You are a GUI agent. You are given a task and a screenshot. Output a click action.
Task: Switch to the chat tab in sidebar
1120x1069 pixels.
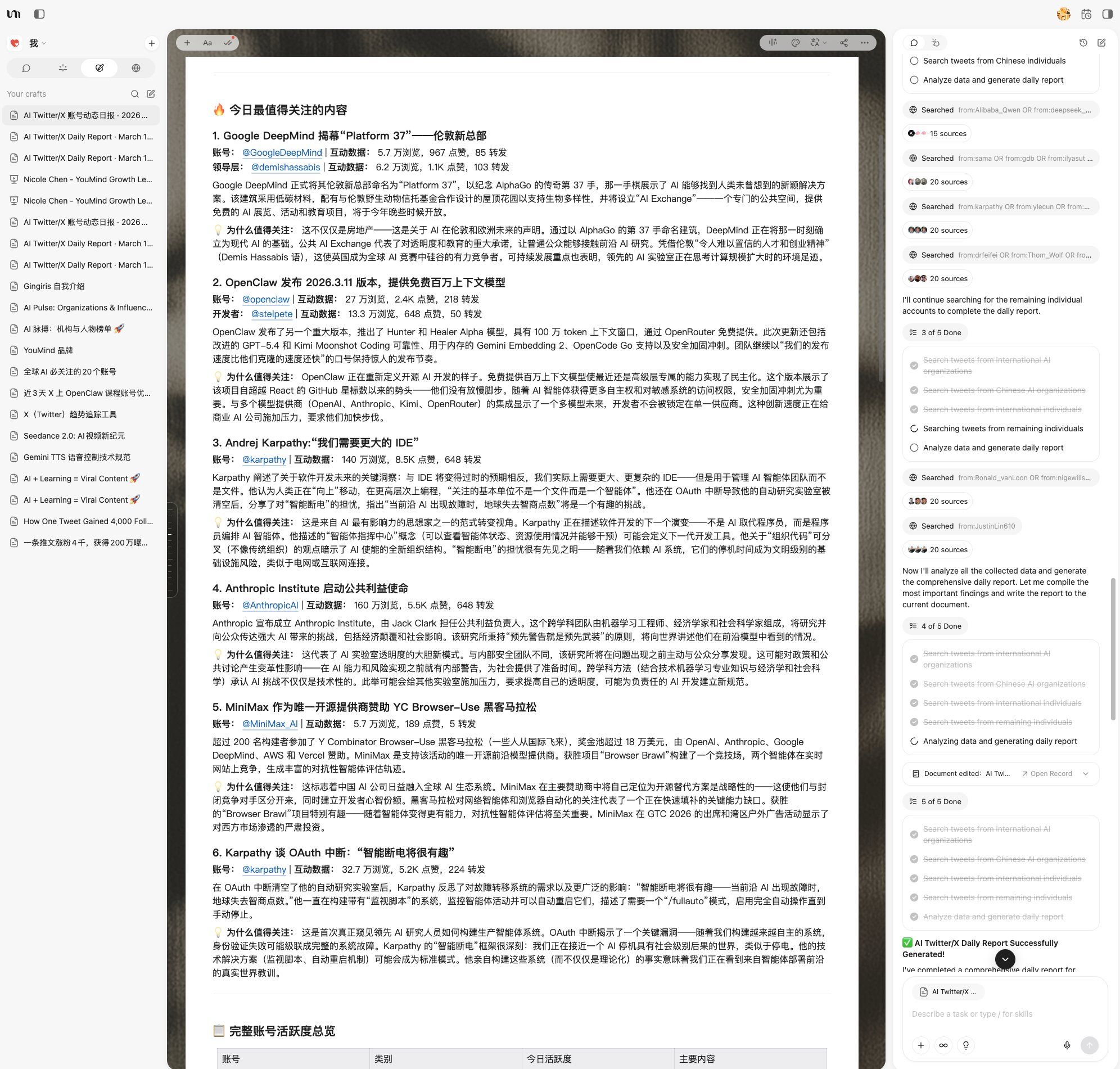(26, 69)
